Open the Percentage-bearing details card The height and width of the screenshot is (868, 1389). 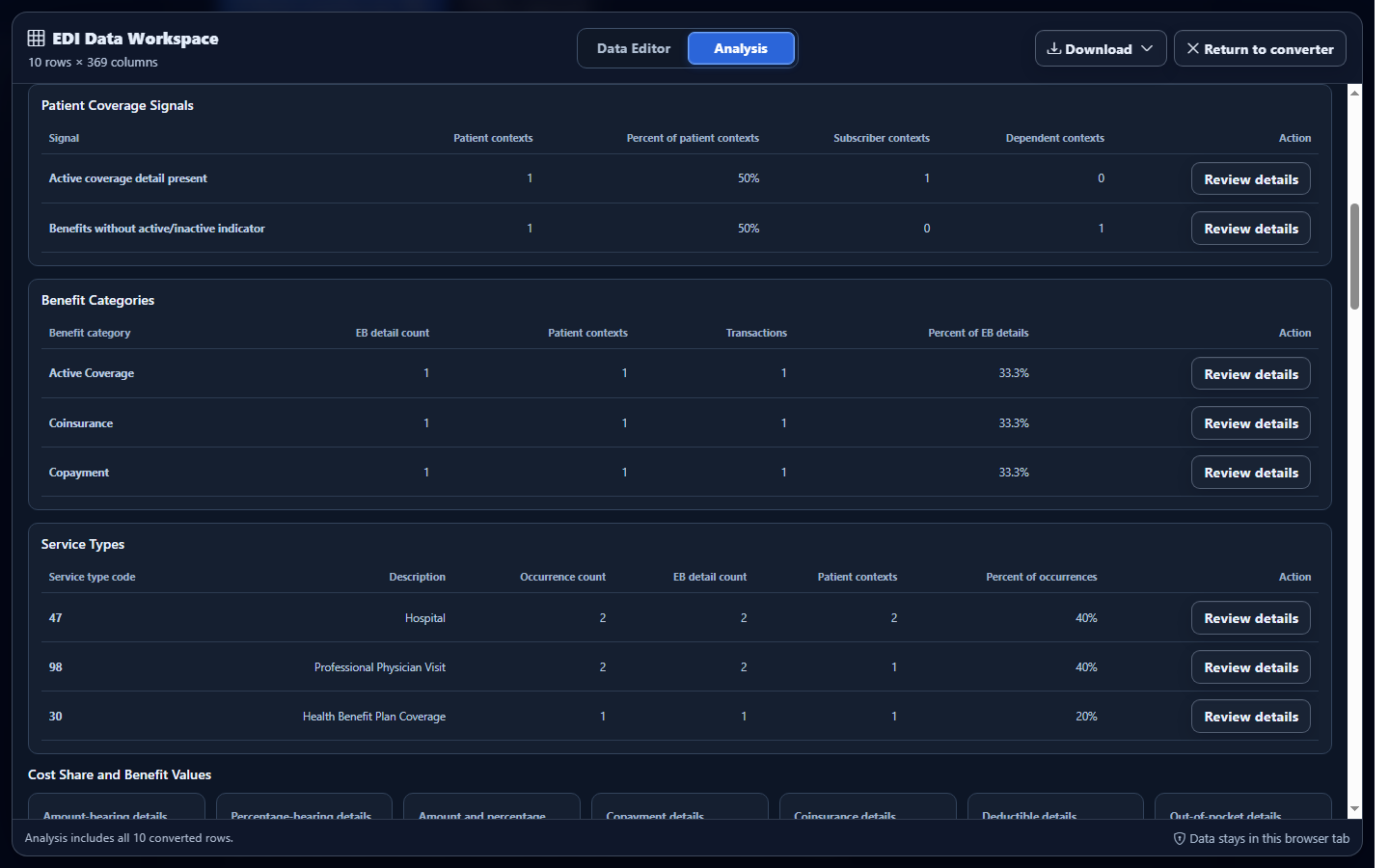click(x=304, y=806)
